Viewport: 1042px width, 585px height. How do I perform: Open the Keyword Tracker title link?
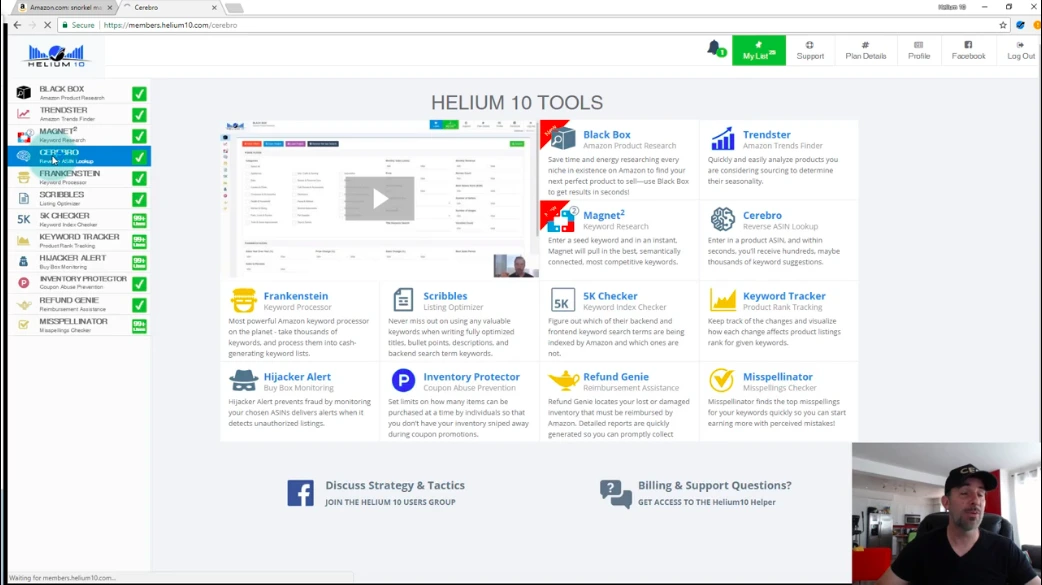(x=784, y=296)
